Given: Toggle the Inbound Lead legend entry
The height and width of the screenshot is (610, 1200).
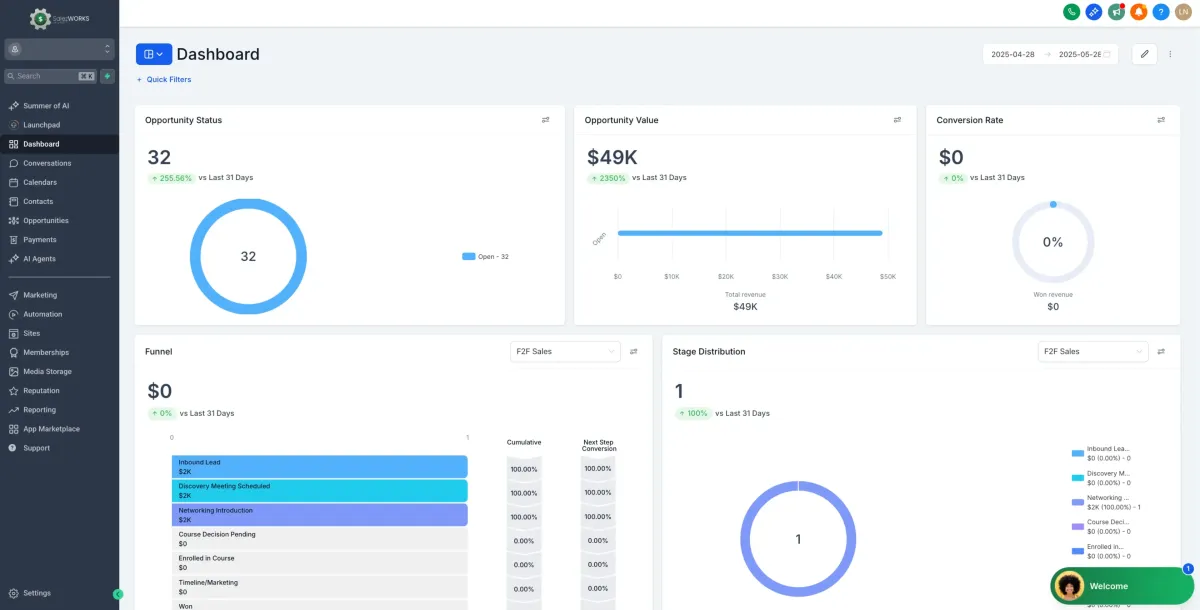Looking at the screenshot, I should (1101, 454).
